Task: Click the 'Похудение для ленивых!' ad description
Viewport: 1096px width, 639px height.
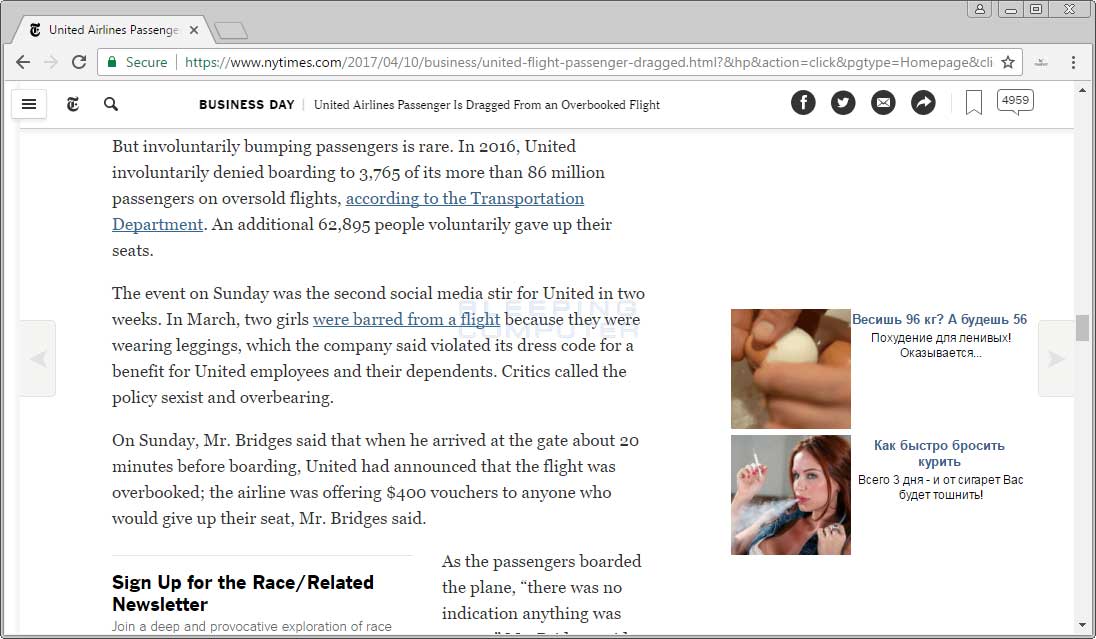Action: 941,345
